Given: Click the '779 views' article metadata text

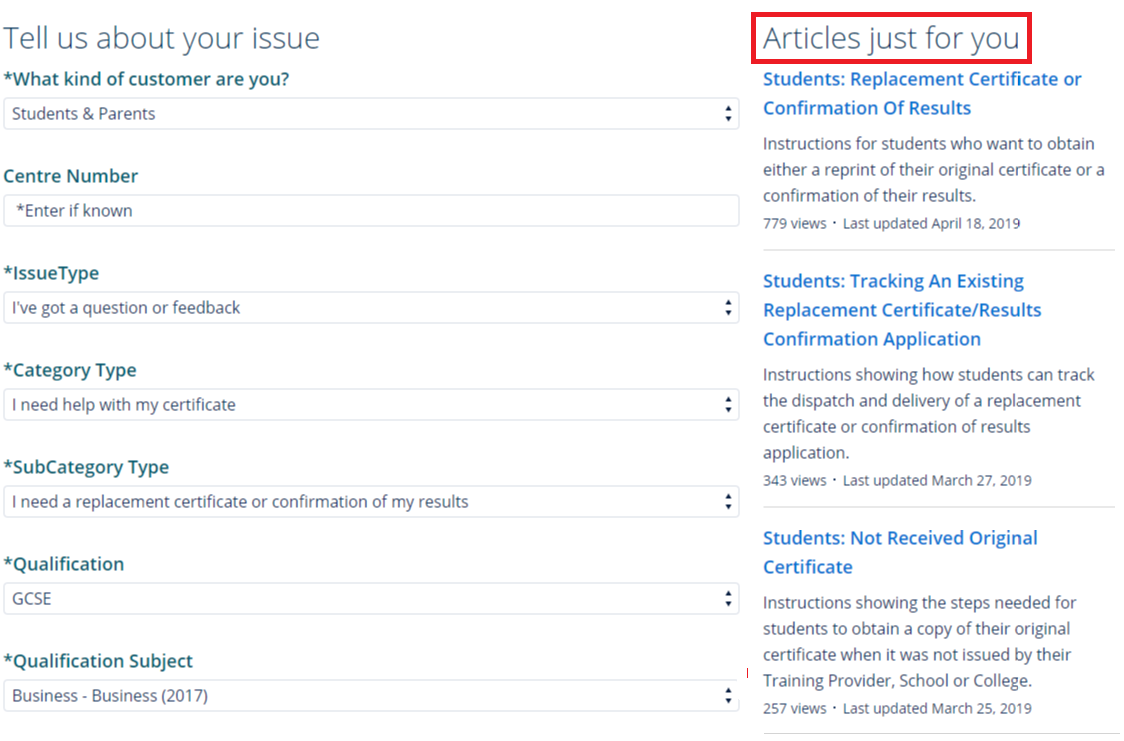Looking at the screenshot, I should click(x=794, y=224).
